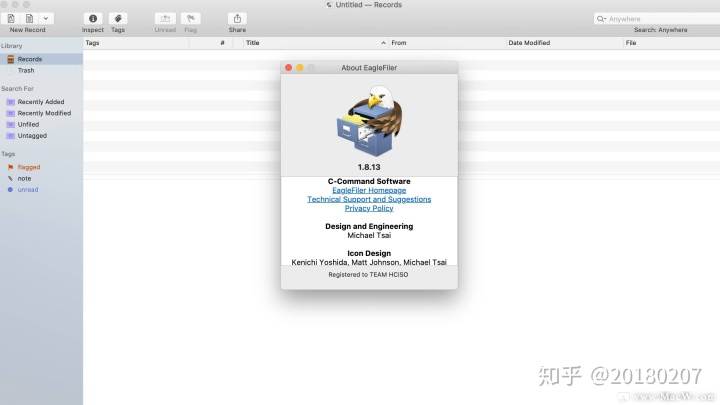Click the blue dot icon beside unread
This screenshot has height=405, width=720.
[x=10, y=190]
